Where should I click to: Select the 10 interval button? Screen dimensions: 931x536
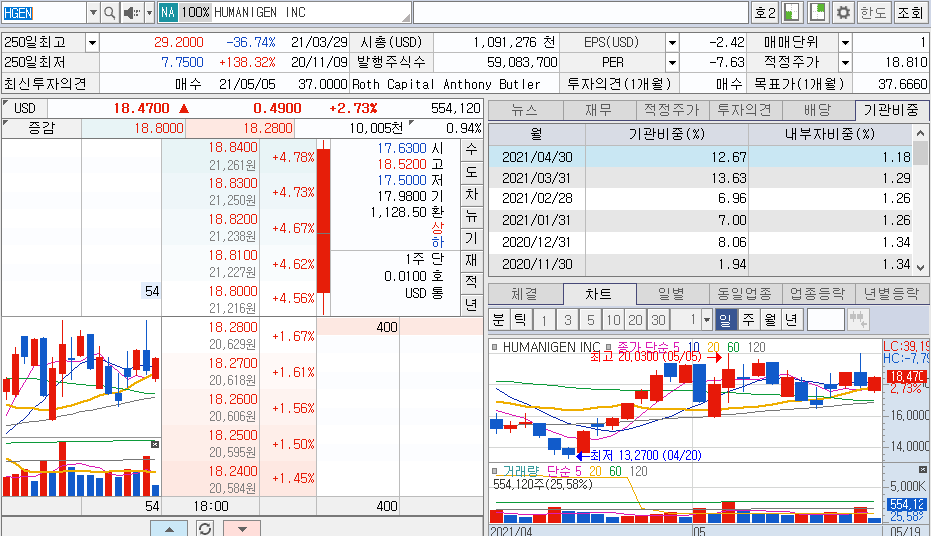pos(613,321)
